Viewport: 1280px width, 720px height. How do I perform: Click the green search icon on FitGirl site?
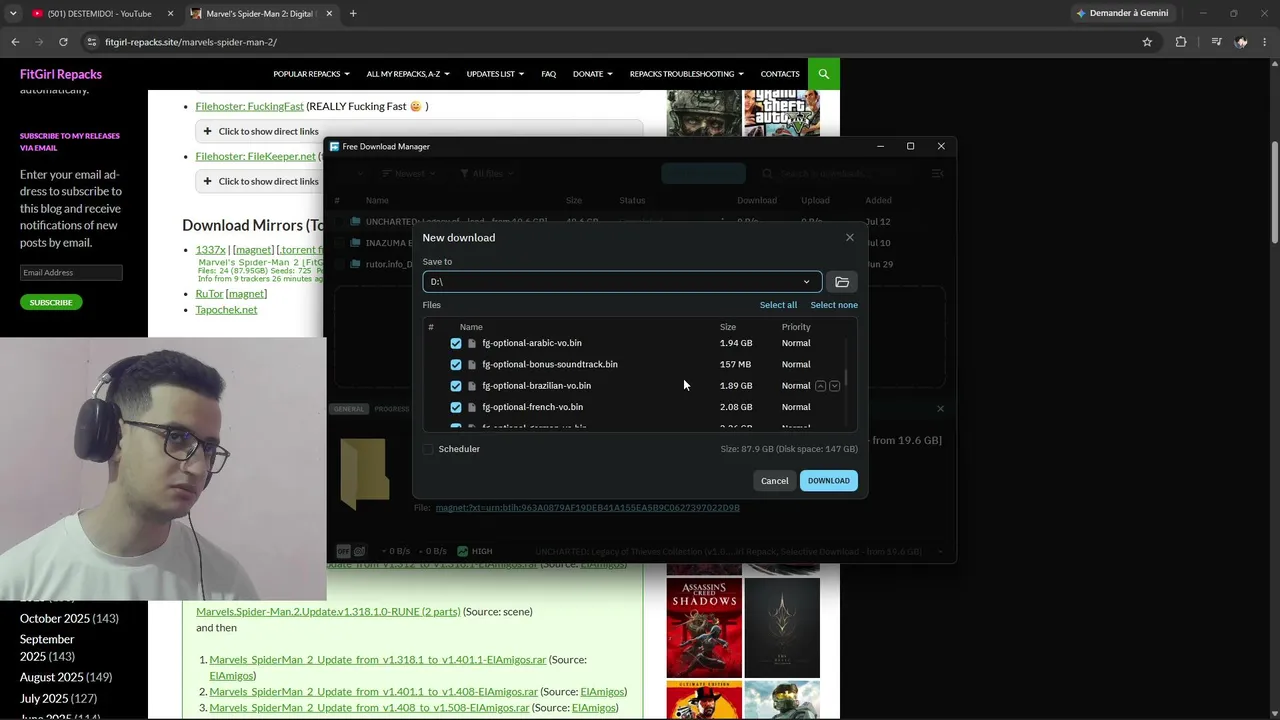tap(824, 74)
